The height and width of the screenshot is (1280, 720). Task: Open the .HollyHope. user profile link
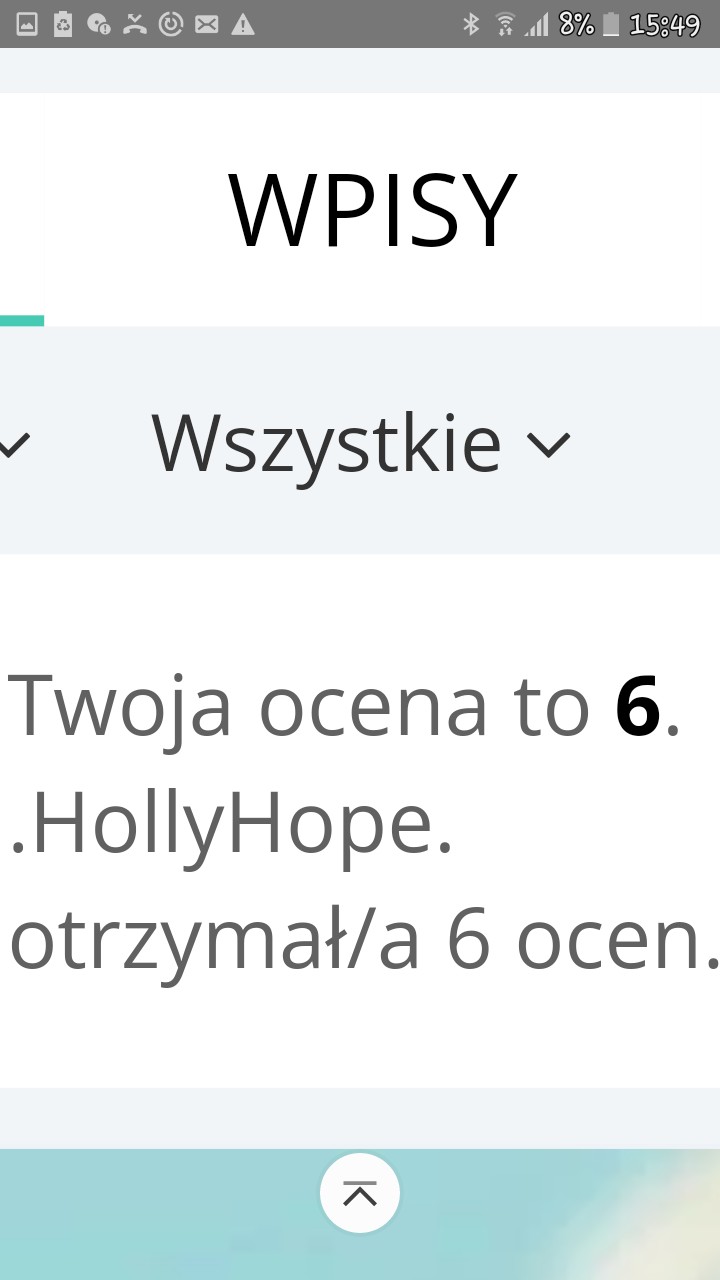pyautogui.click(x=231, y=826)
